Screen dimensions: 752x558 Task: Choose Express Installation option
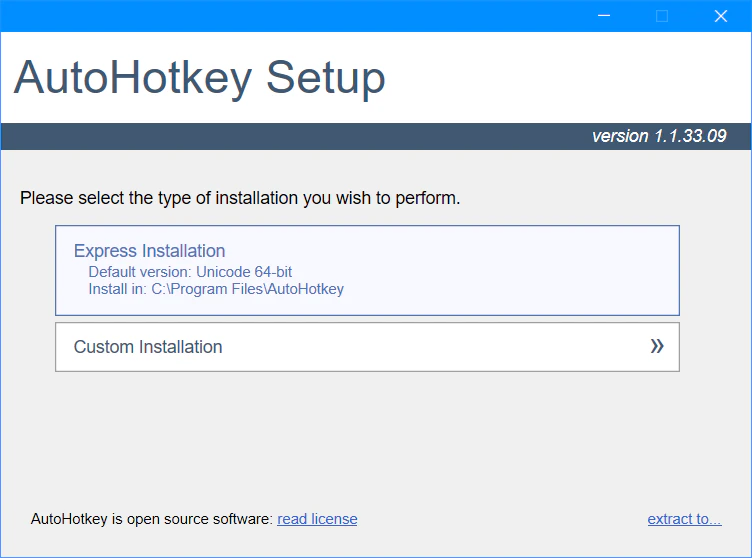click(x=367, y=270)
